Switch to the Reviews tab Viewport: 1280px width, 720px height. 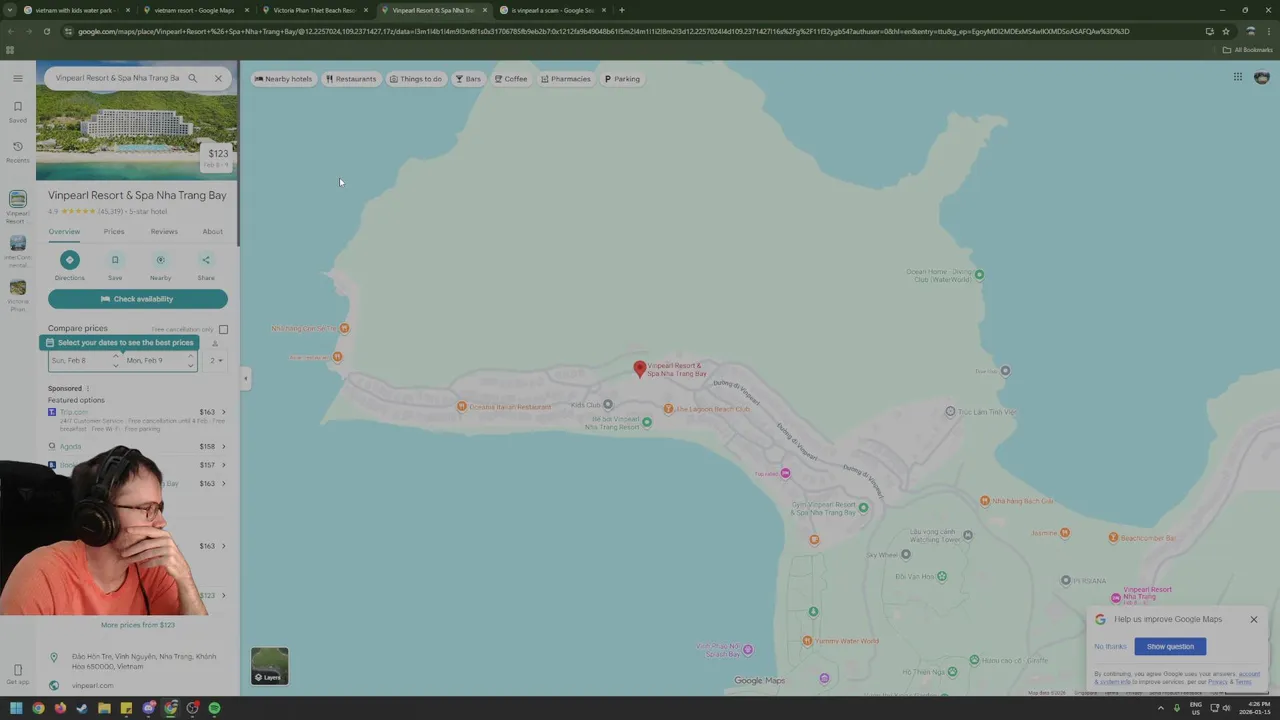tap(164, 232)
